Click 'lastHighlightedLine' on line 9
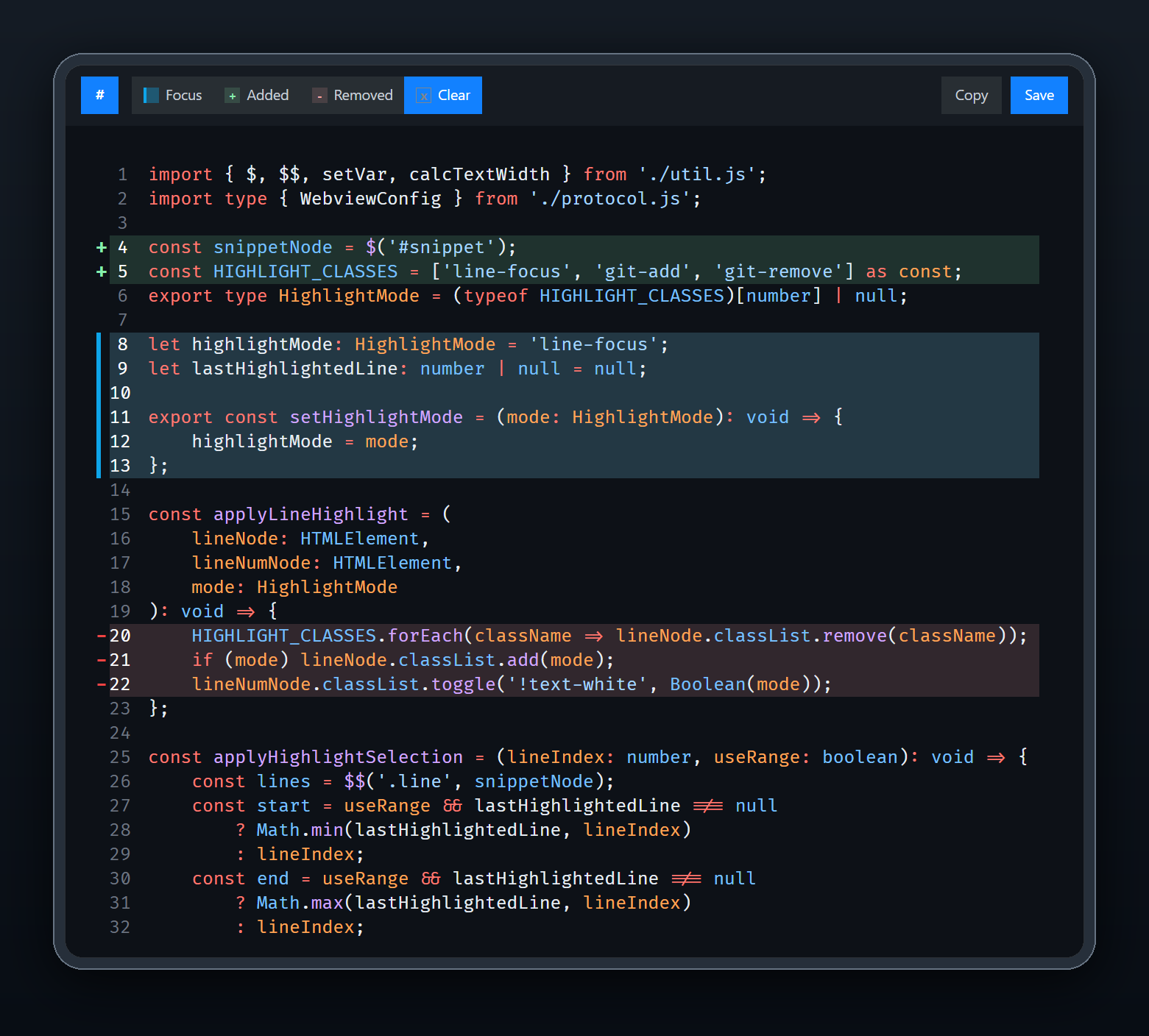The image size is (1149, 1036). coord(294,369)
